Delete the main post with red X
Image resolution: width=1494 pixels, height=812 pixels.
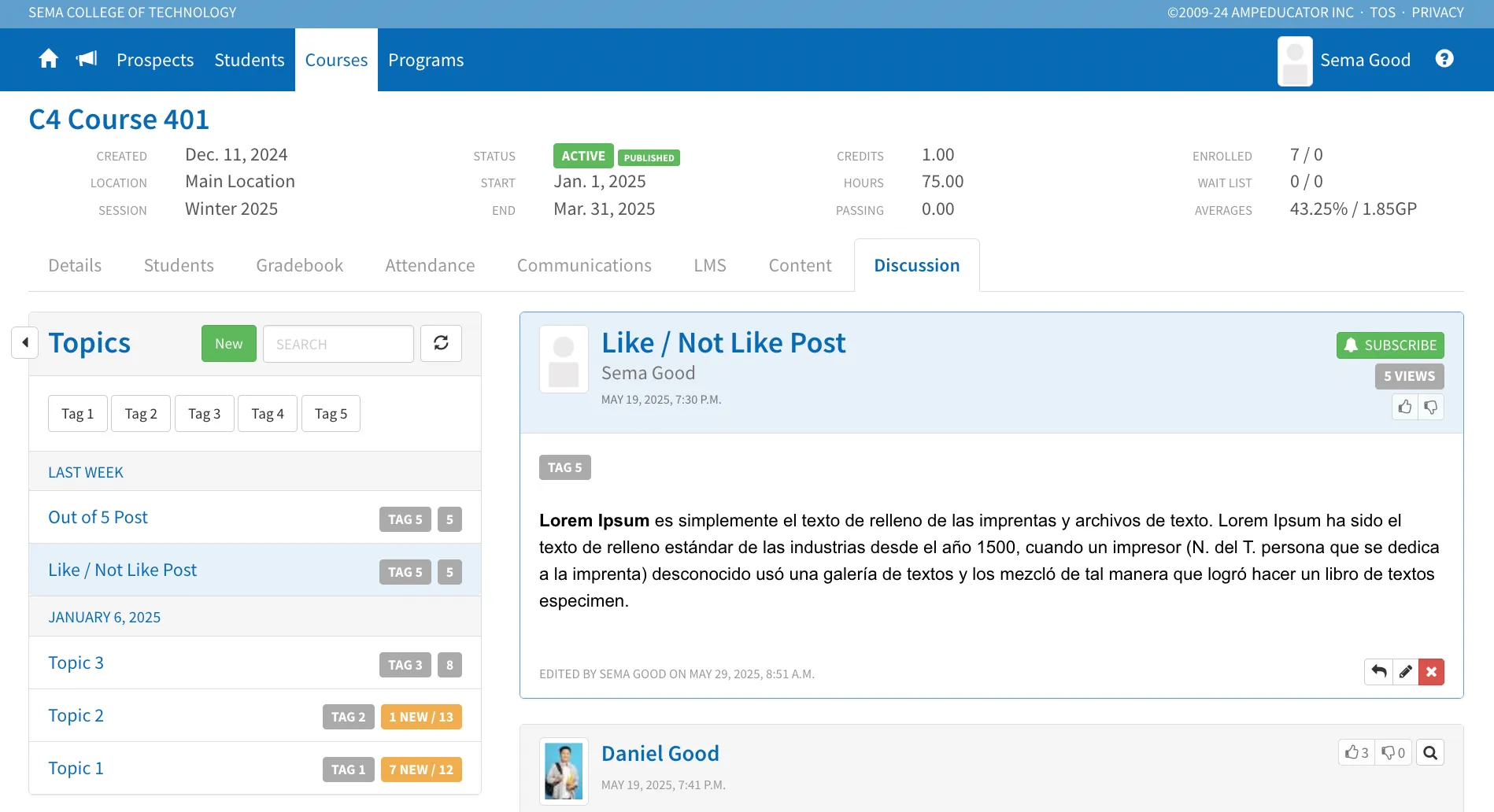tap(1432, 672)
